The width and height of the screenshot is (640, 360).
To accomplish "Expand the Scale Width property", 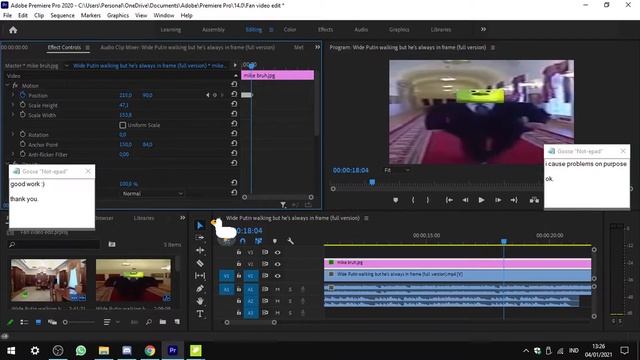I will point(13,115).
